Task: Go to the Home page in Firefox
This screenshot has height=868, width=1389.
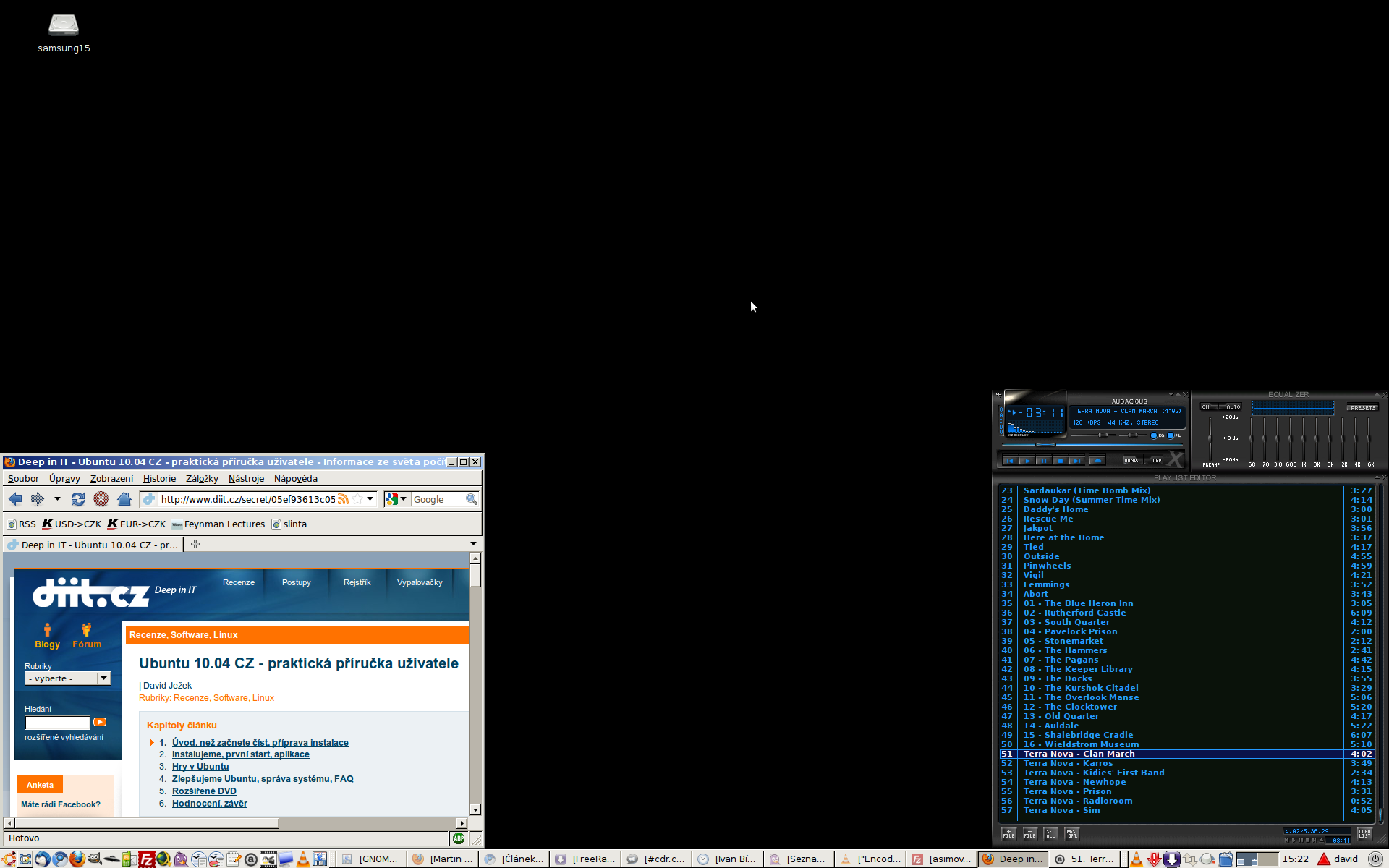Action: [124, 499]
